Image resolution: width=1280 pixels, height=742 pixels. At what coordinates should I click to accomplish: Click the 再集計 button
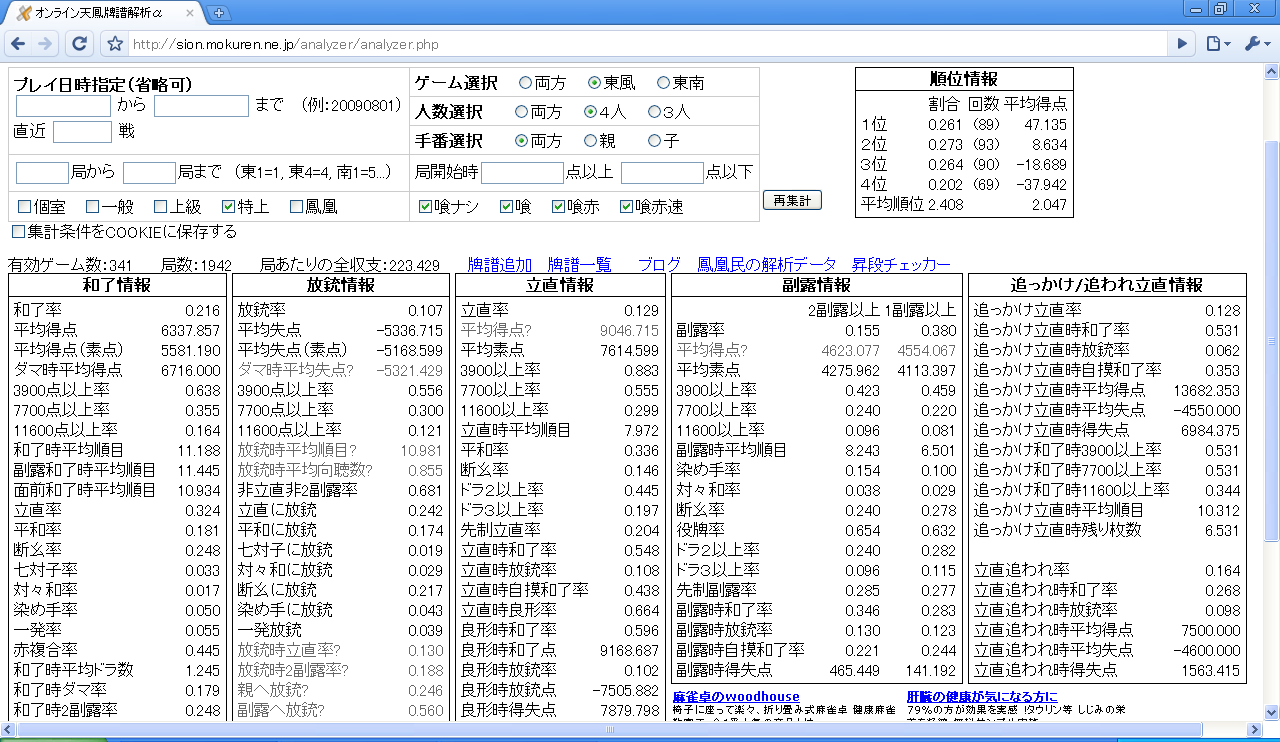click(x=793, y=200)
